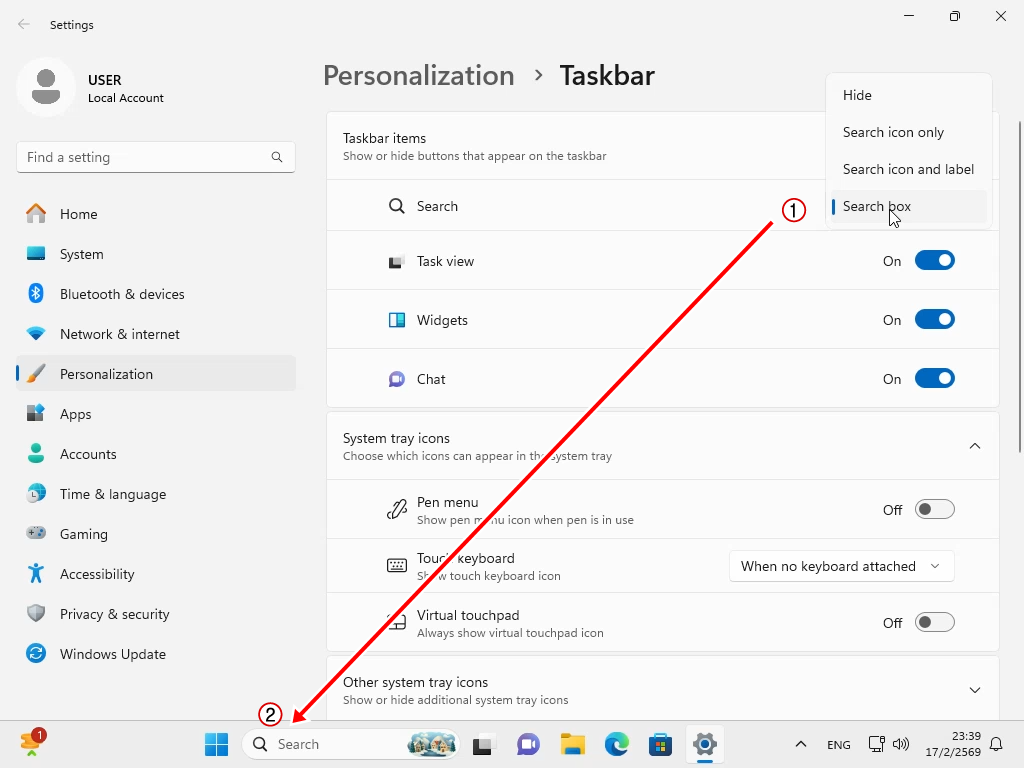Image resolution: width=1024 pixels, height=768 pixels.
Task: Expand Other system tray icons section
Action: coord(975,690)
